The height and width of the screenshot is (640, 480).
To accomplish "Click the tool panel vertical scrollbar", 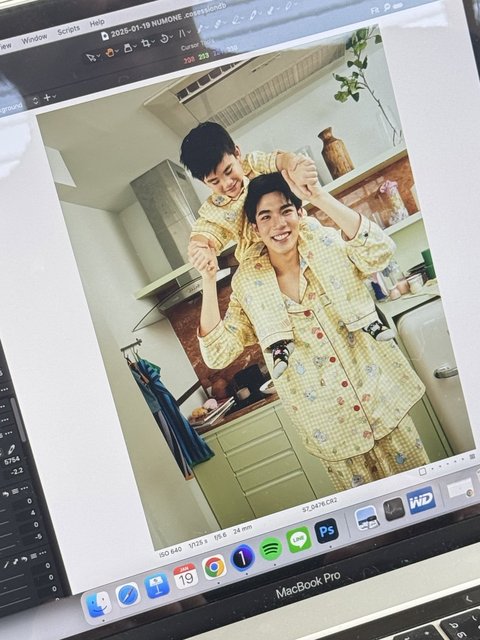I will pos(18,420).
